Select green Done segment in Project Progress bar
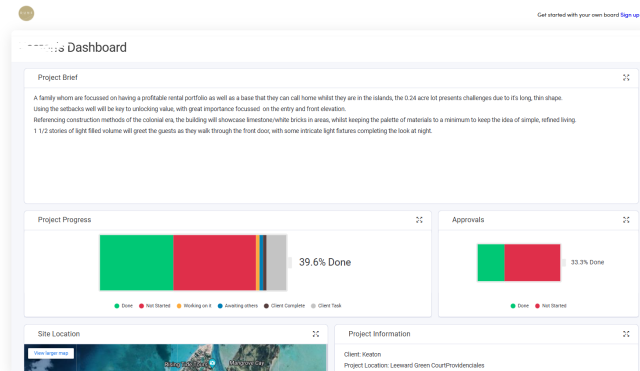The width and height of the screenshot is (640, 371). coord(137,262)
